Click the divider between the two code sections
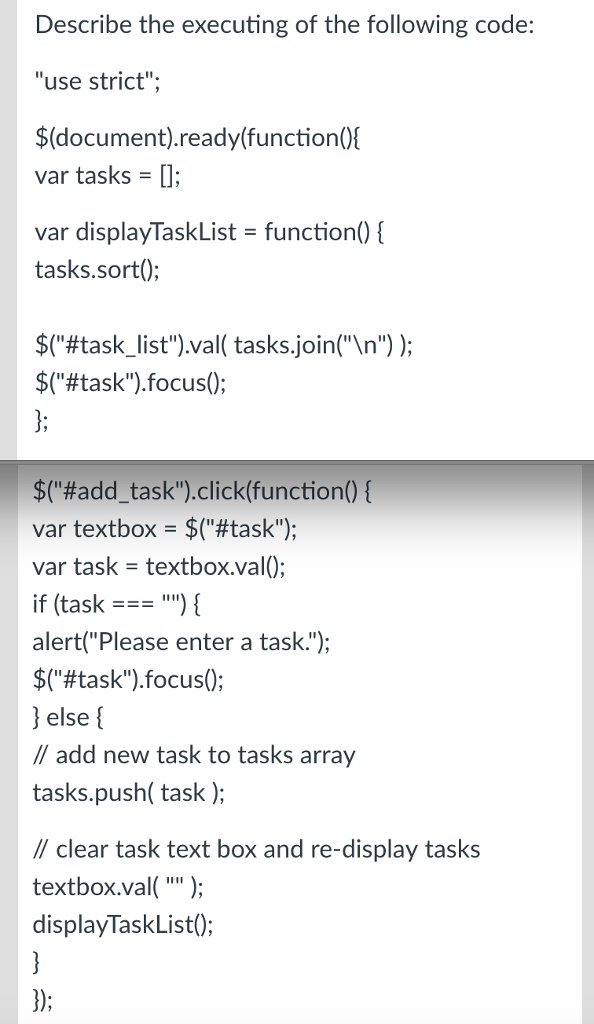 tap(297, 462)
